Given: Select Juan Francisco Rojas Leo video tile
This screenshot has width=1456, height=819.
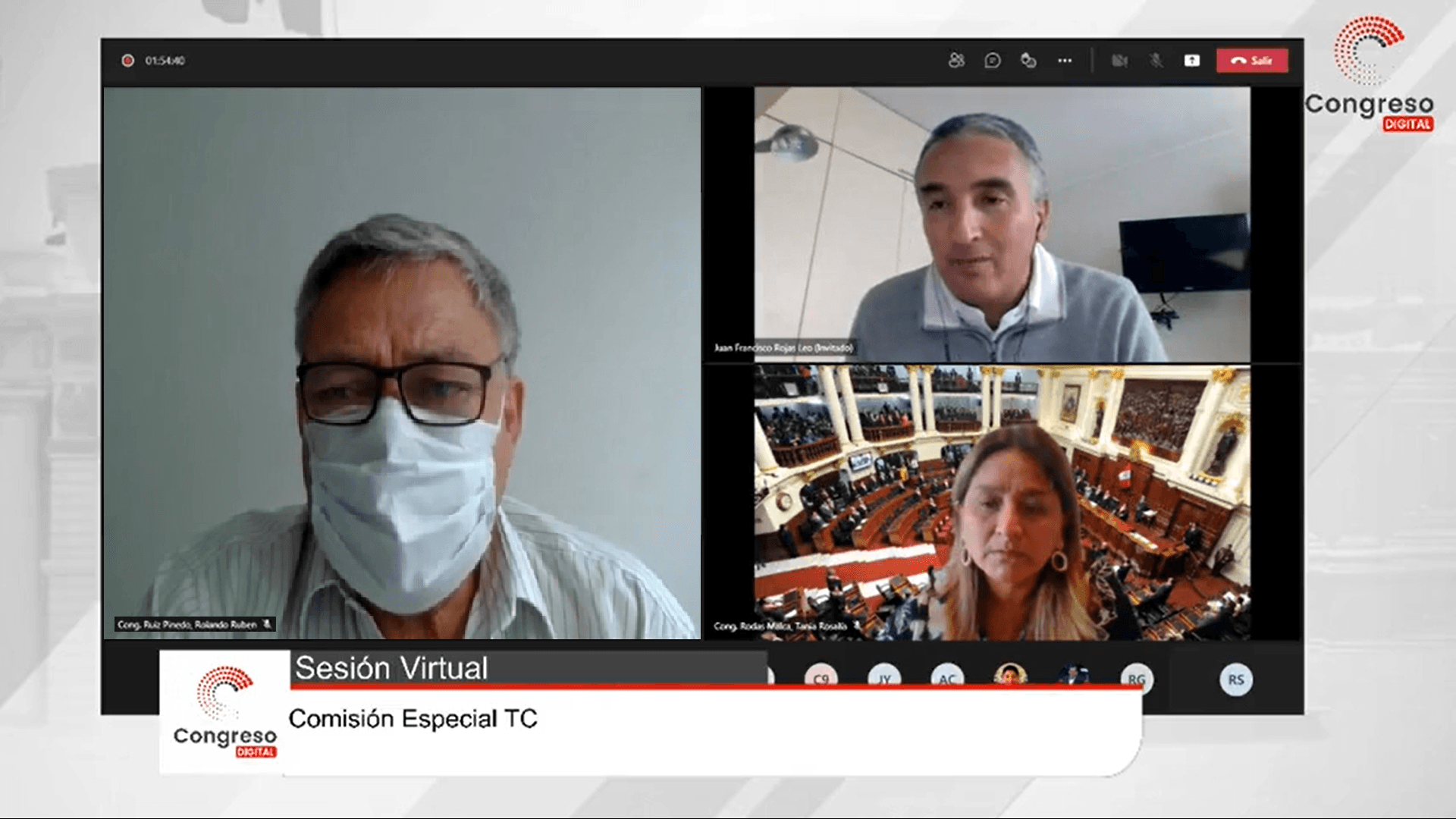Looking at the screenshot, I should coord(1001,224).
